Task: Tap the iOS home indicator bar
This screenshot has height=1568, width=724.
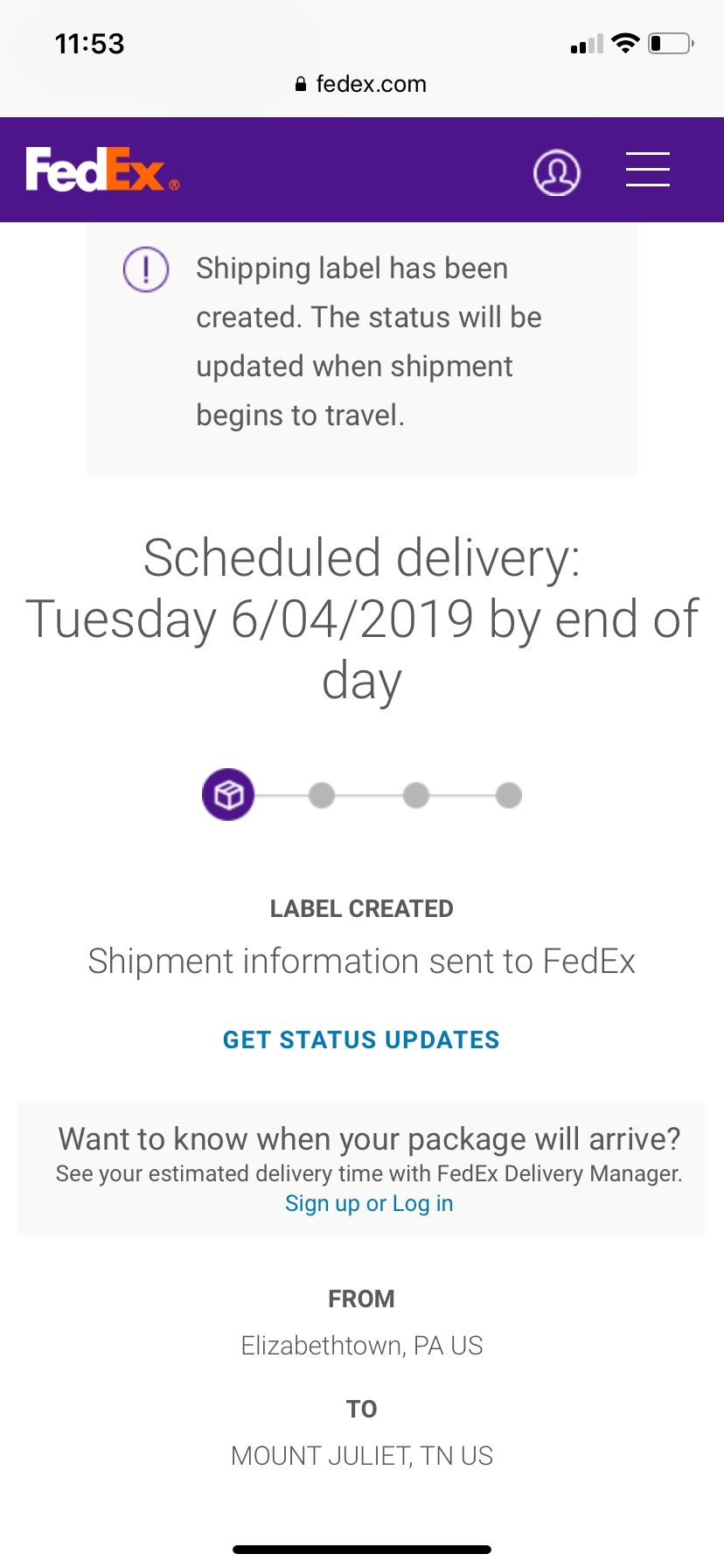Action: pyautogui.click(x=362, y=1549)
